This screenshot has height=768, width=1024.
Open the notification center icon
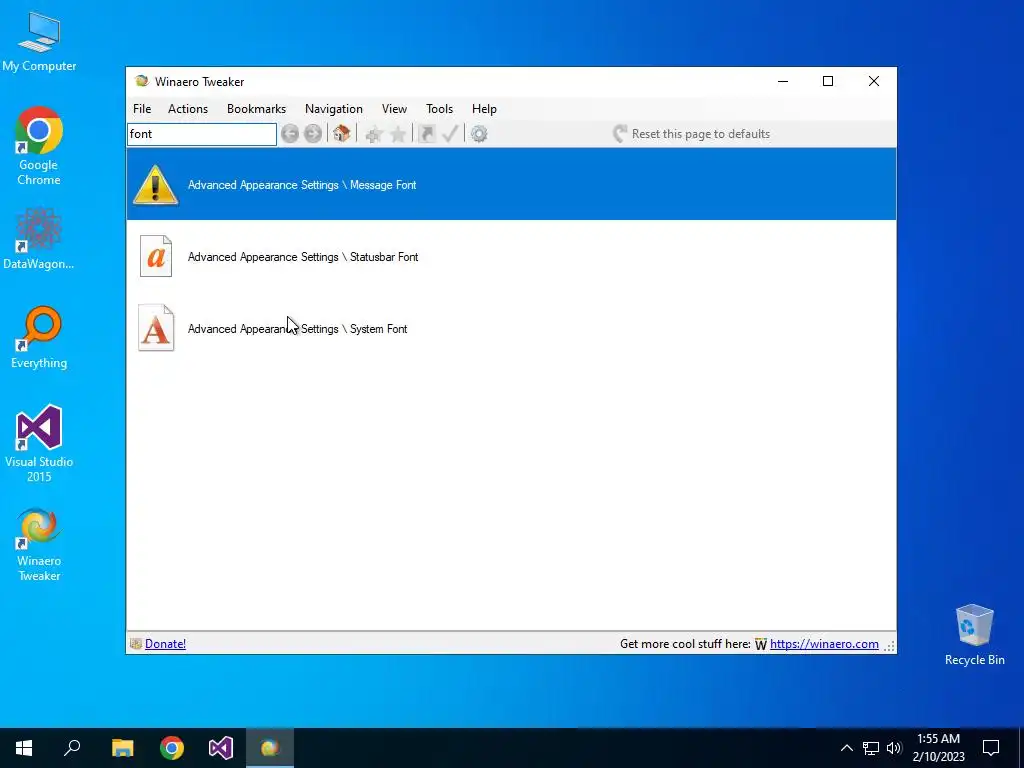click(x=991, y=748)
